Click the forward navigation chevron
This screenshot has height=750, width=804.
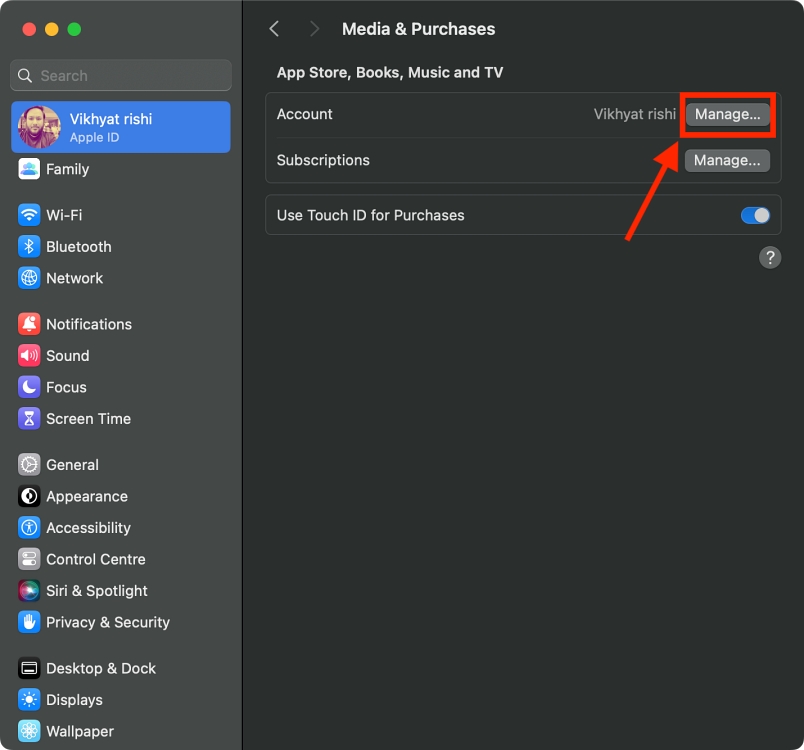pyautogui.click(x=314, y=29)
